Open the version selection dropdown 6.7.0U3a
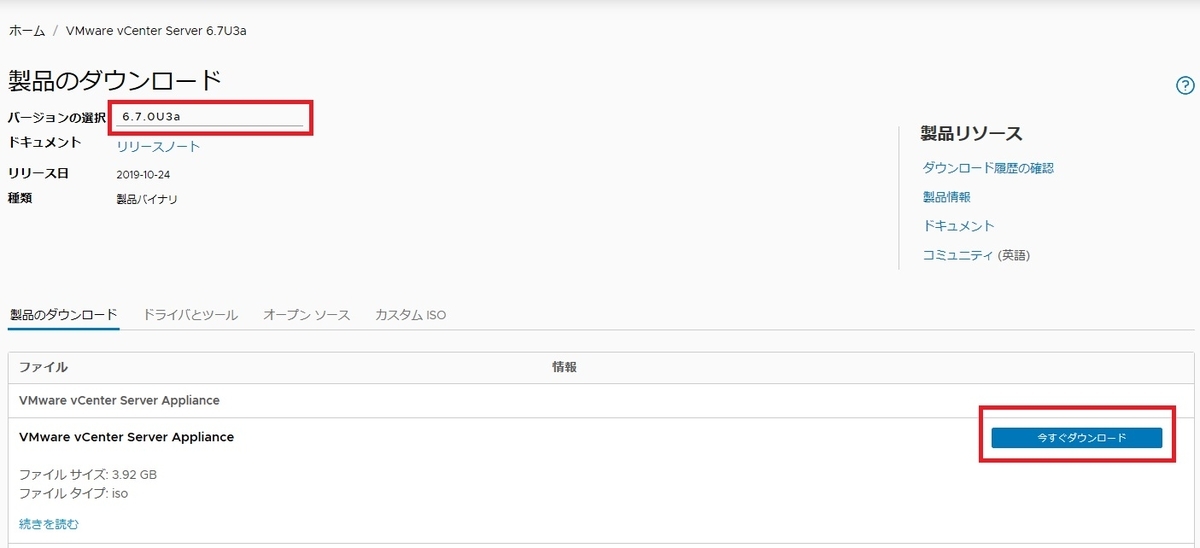1200x548 pixels. 211,117
